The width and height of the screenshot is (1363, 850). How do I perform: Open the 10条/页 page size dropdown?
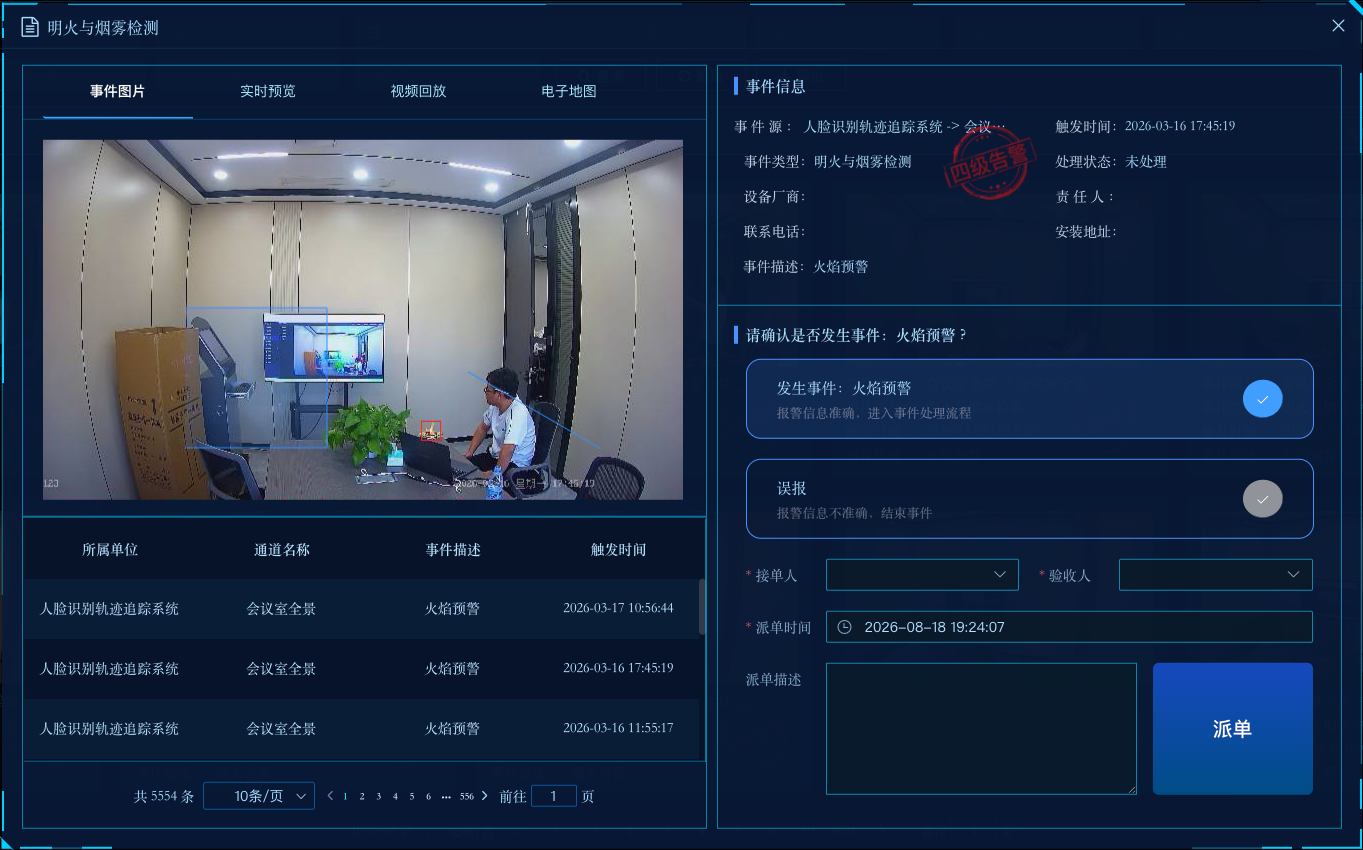coord(259,796)
